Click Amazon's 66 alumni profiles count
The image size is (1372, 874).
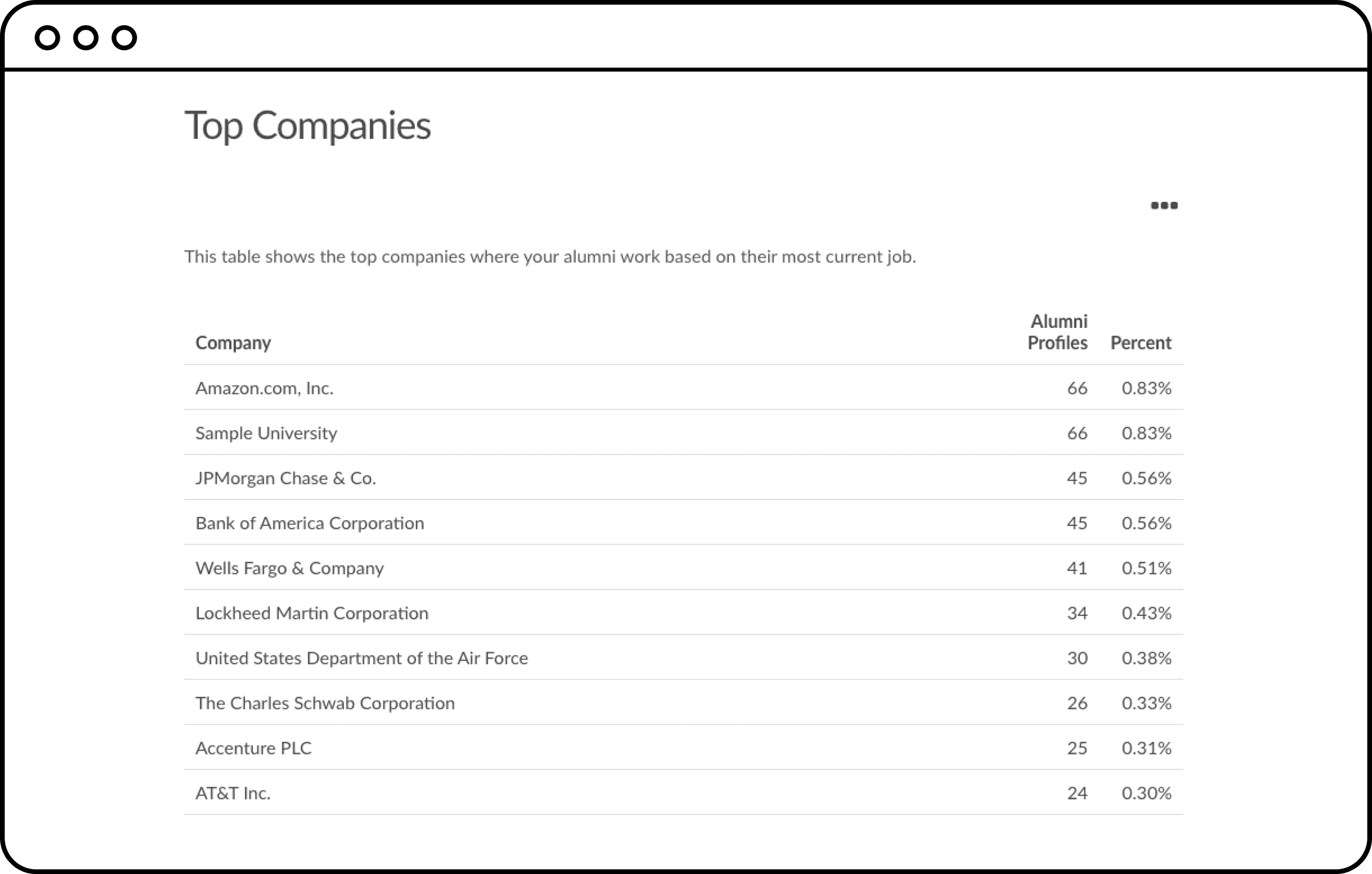point(1077,389)
